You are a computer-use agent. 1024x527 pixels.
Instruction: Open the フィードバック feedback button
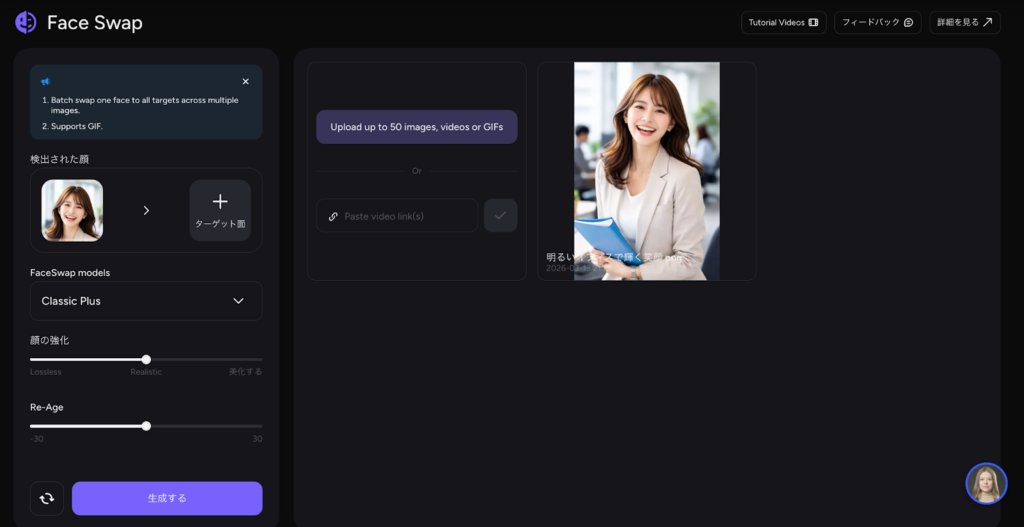point(877,22)
